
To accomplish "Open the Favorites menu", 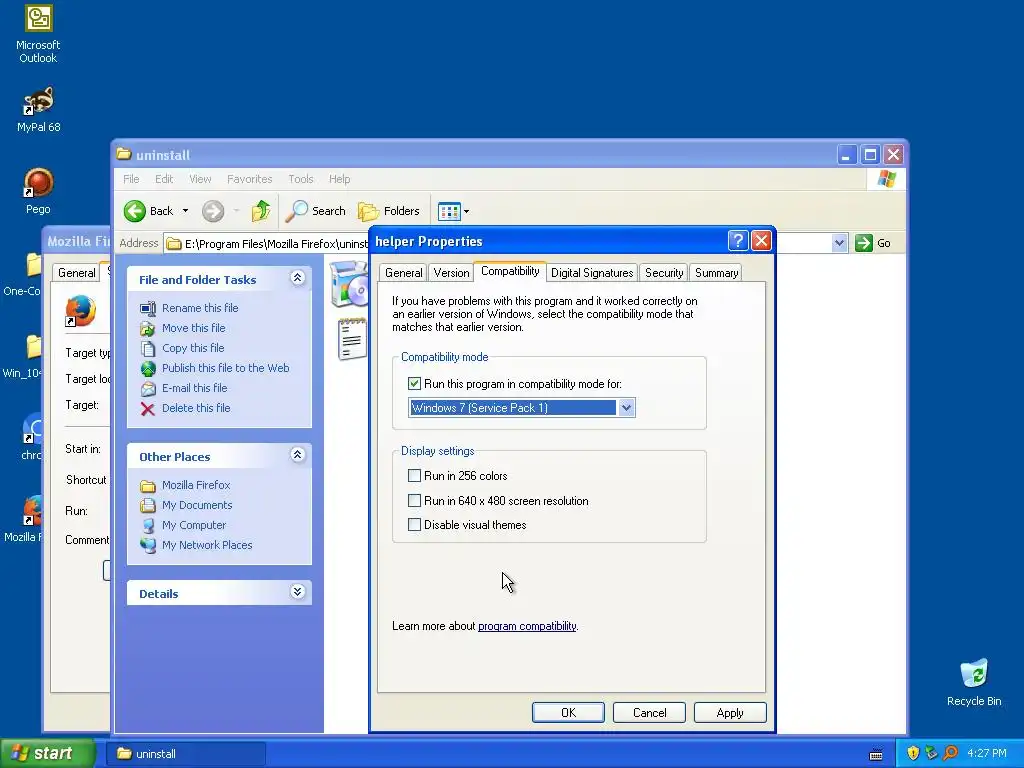I will click(249, 179).
